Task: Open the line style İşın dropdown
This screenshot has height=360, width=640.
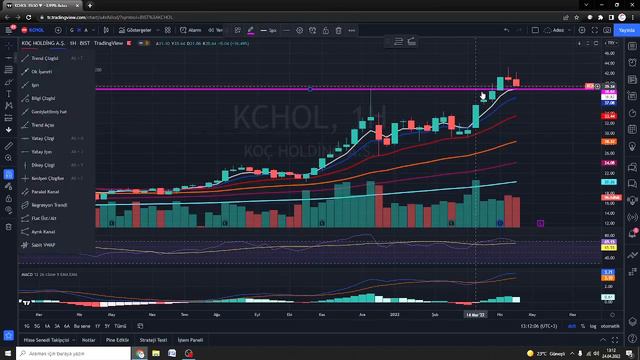Action: point(269,30)
